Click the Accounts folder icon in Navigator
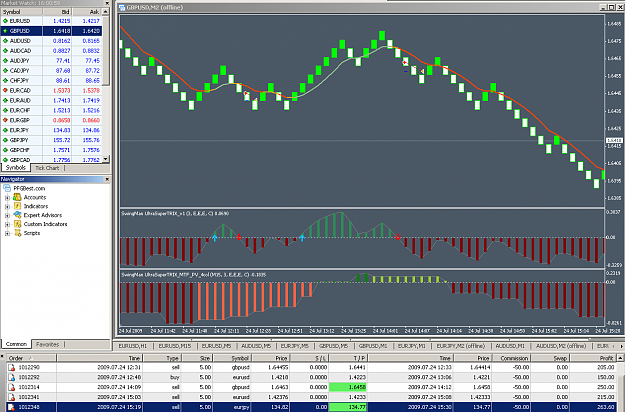 (17, 197)
